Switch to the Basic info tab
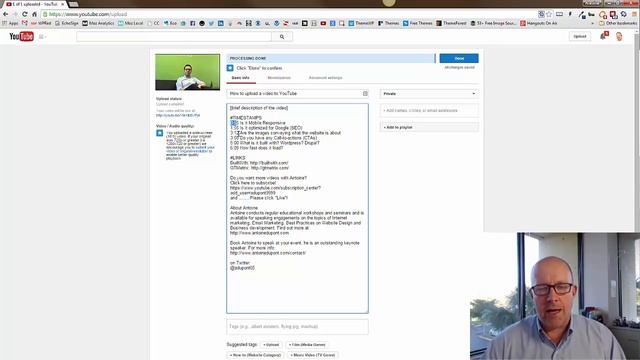 (240, 78)
